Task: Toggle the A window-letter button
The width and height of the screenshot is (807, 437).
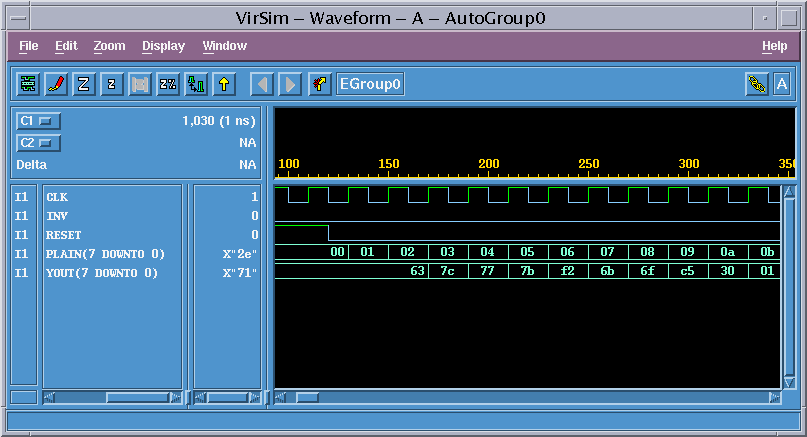Action: tap(782, 84)
